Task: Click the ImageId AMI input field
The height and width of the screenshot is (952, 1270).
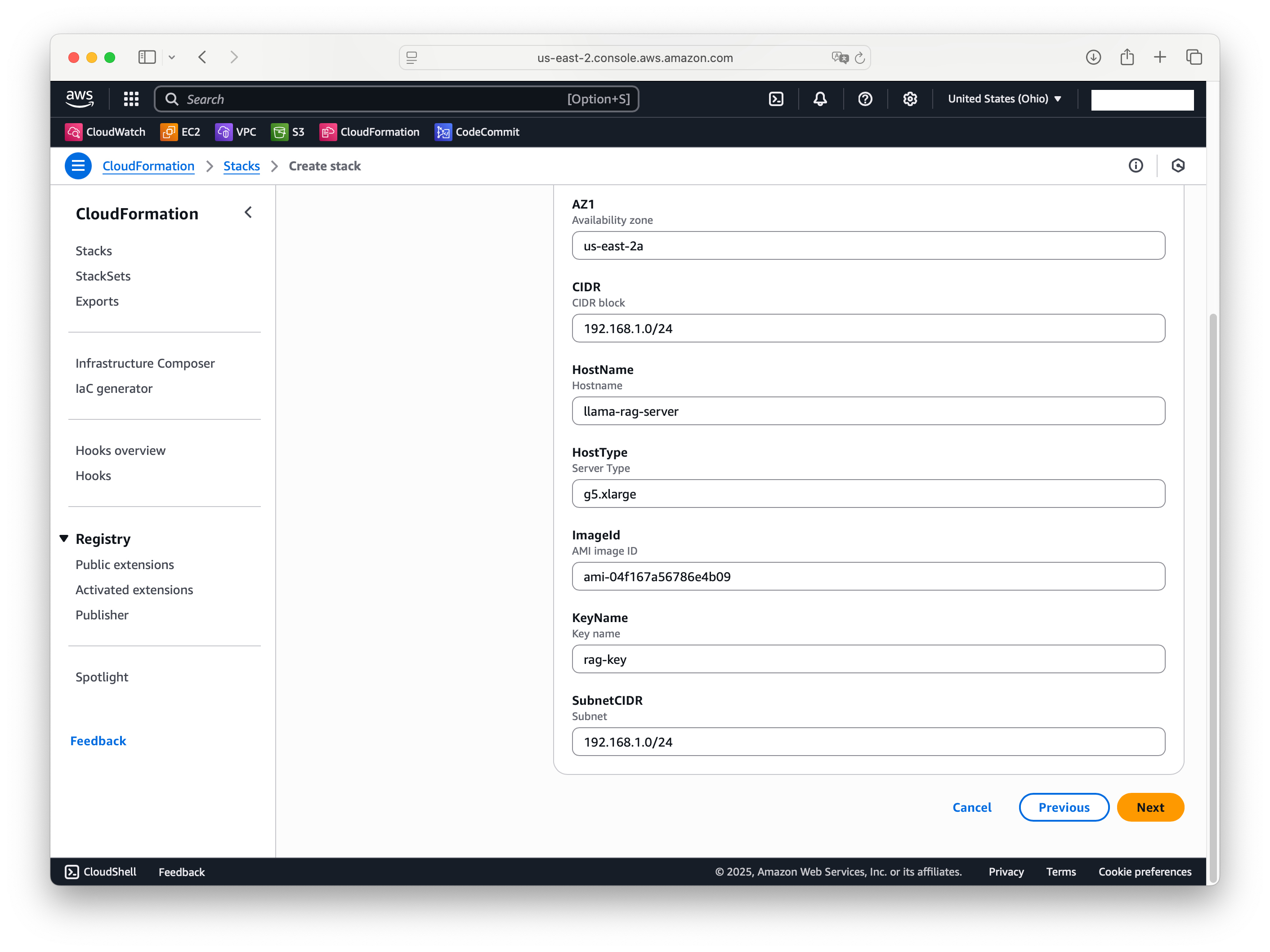Action: (868, 576)
